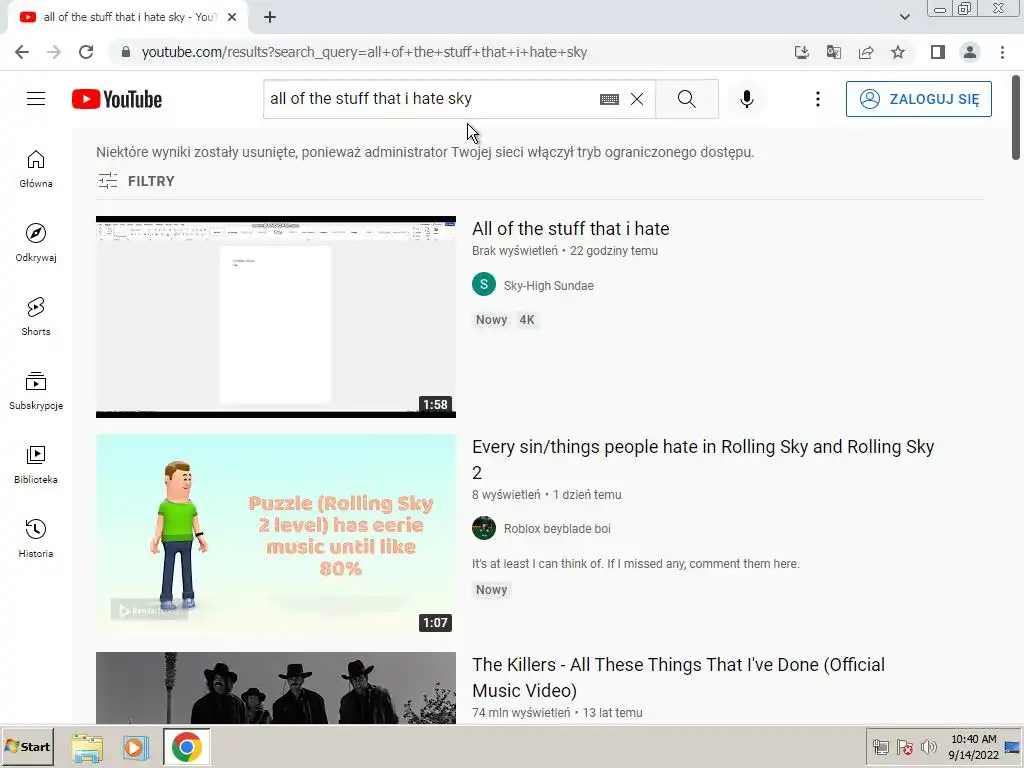Open The Killers music video thumbnail

276,688
